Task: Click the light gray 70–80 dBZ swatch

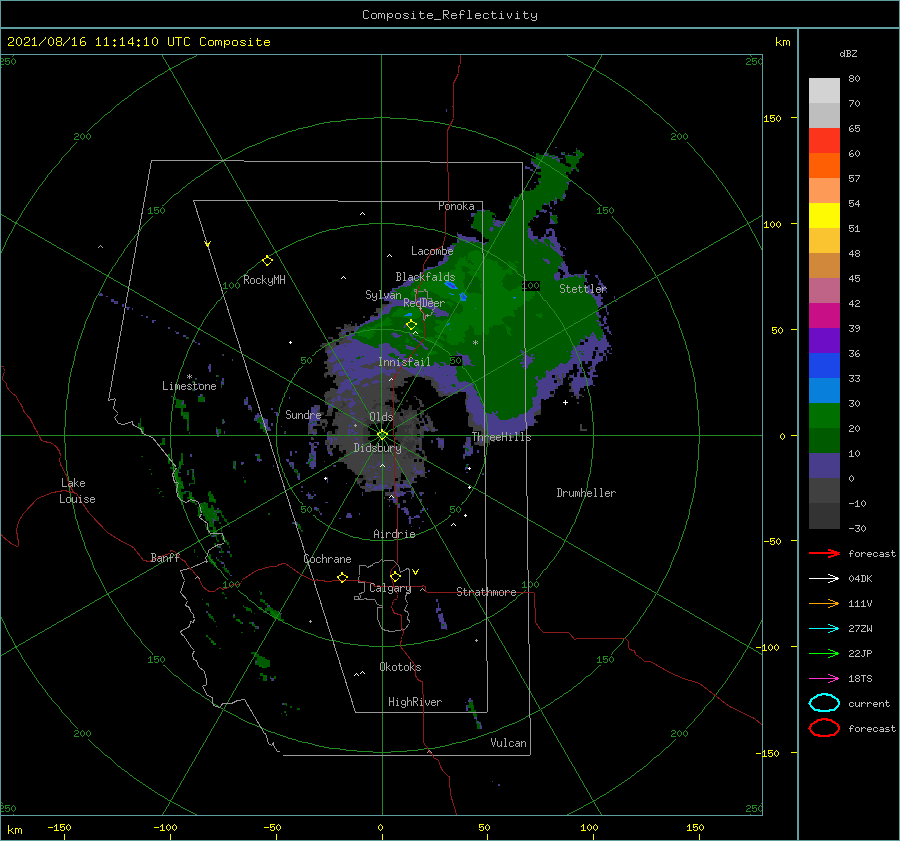Action: point(824,91)
